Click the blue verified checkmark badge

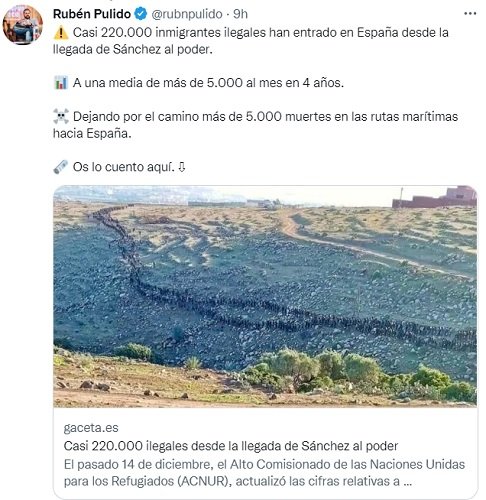pyautogui.click(x=141, y=14)
